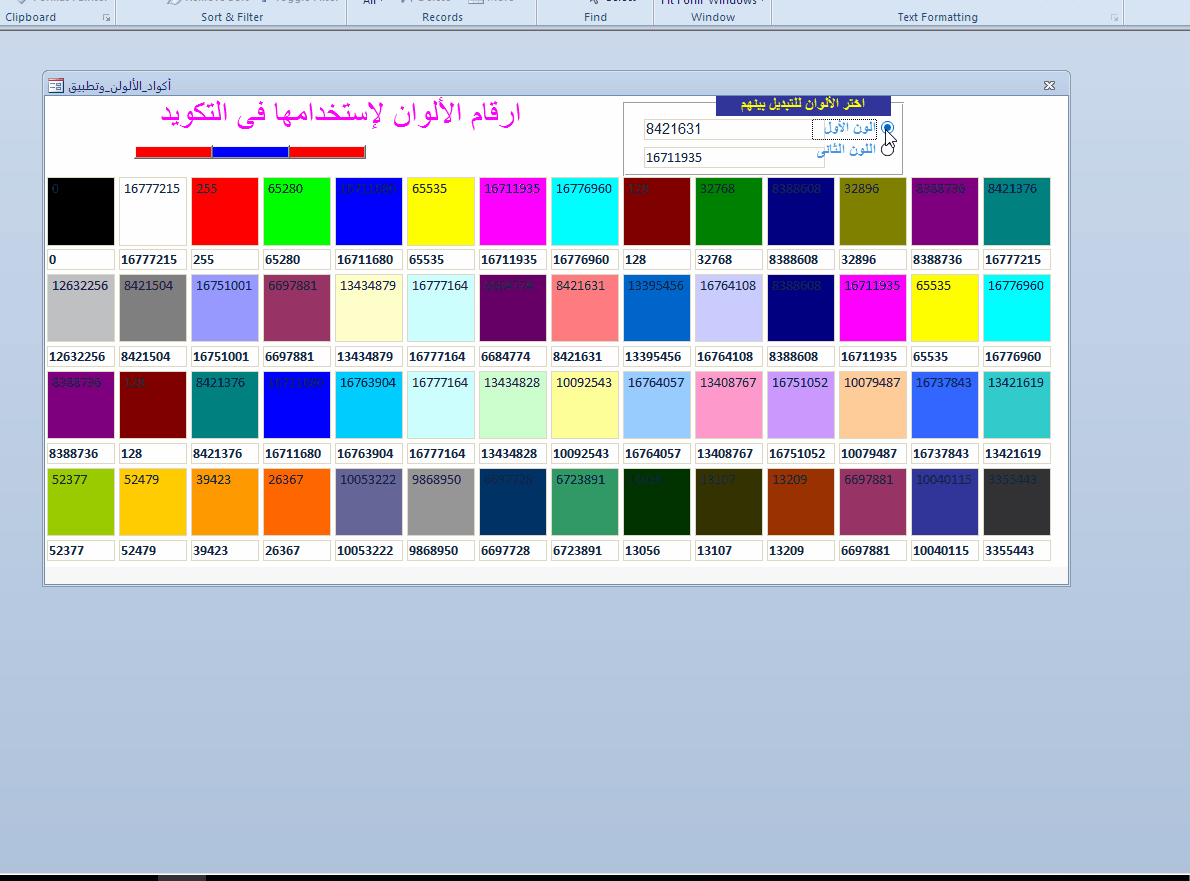Screen dimensions: 1190x881
Task: Pick the light blue swatch 16764057
Action: tap(656, 405)
